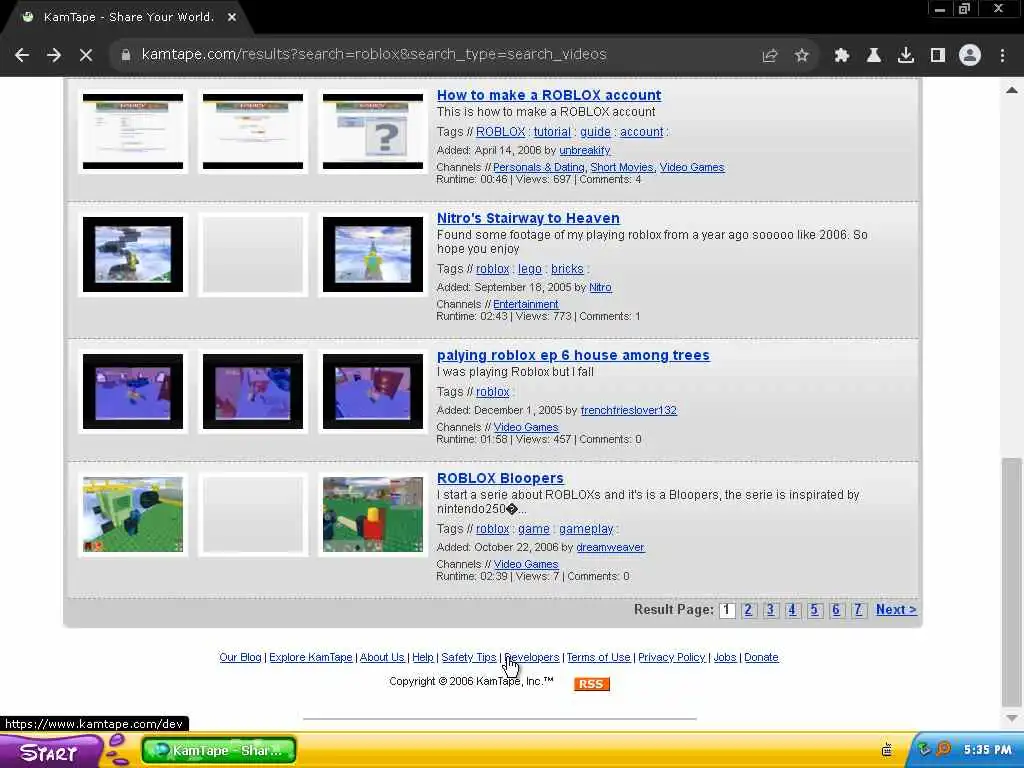Bookmark this page with the star icon
The height and width of the screenshot is (768, 1024).
[802, 56]
